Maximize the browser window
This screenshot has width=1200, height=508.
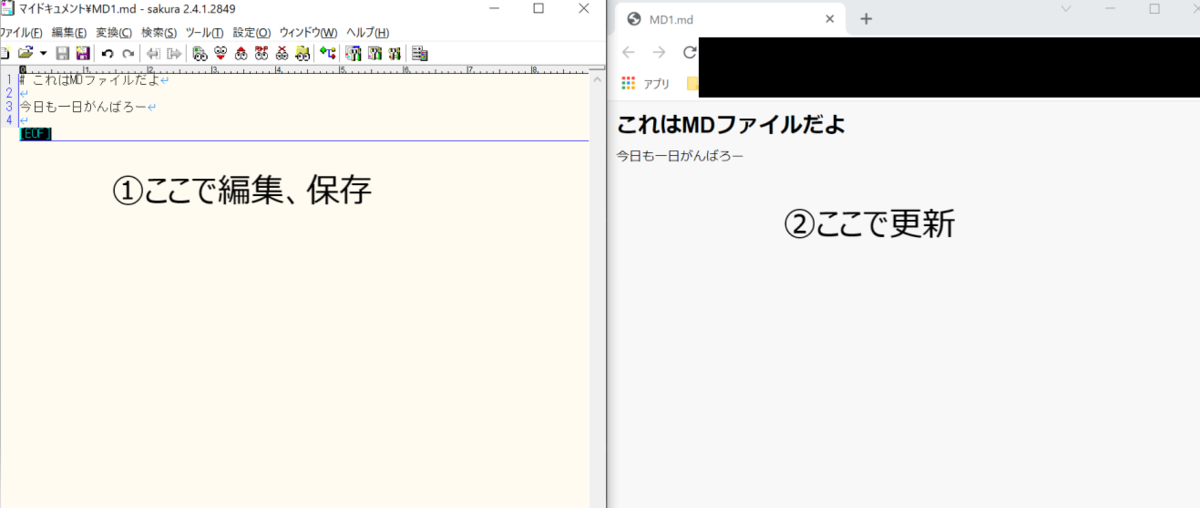[x=1154, y=9]
